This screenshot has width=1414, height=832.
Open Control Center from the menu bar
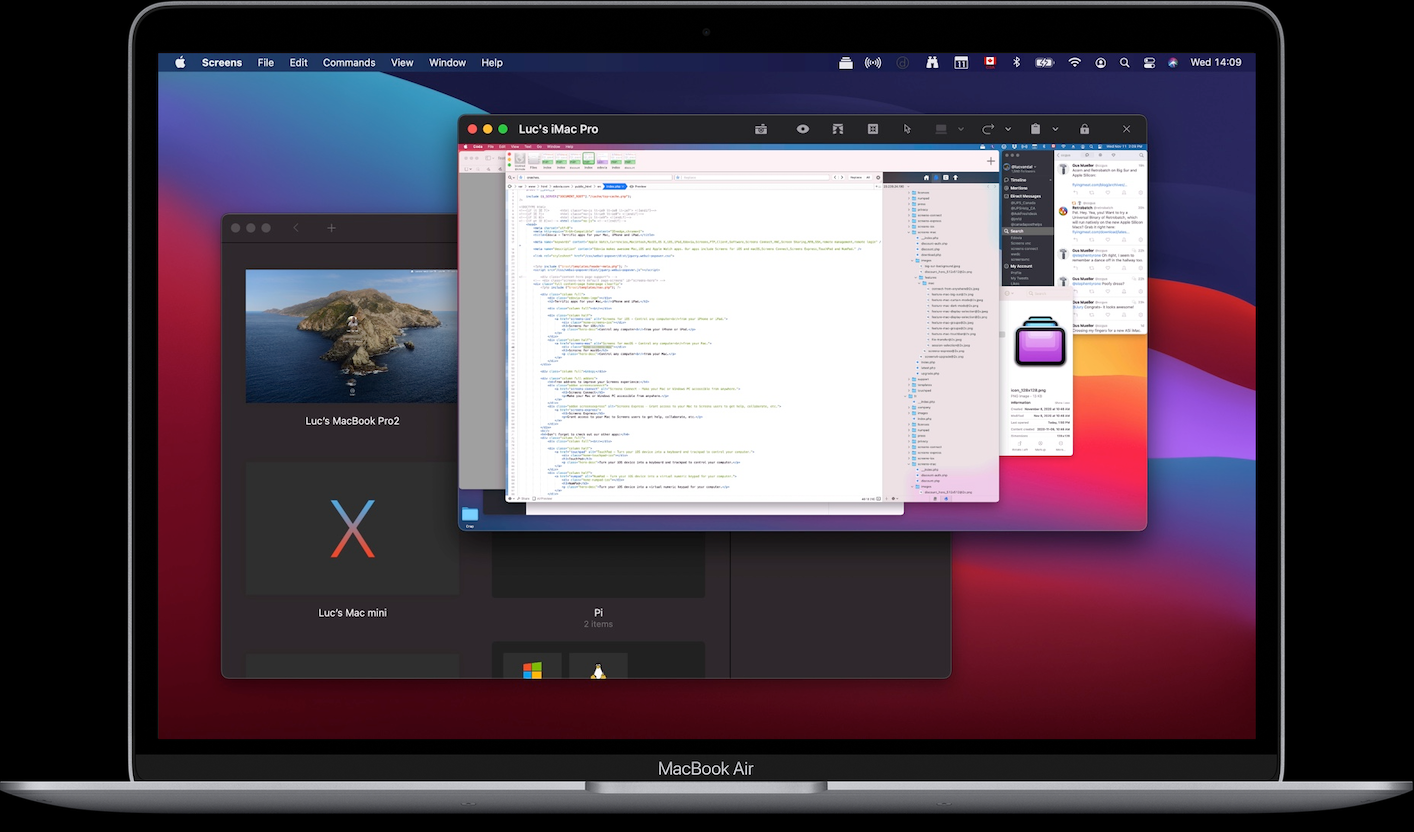tap(1149, 62)
